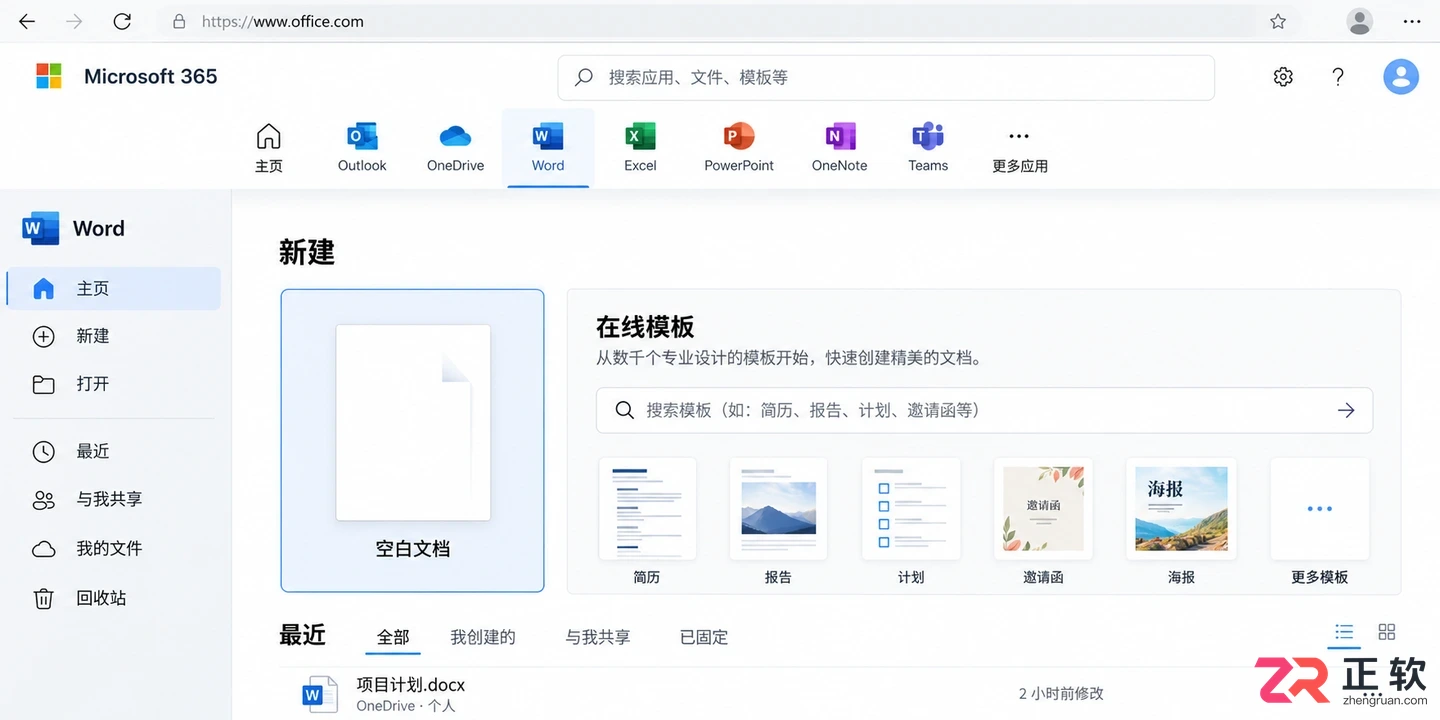Click the Word logo in the sidebar
Screen dimensions: 1440x720
[41, 228]
